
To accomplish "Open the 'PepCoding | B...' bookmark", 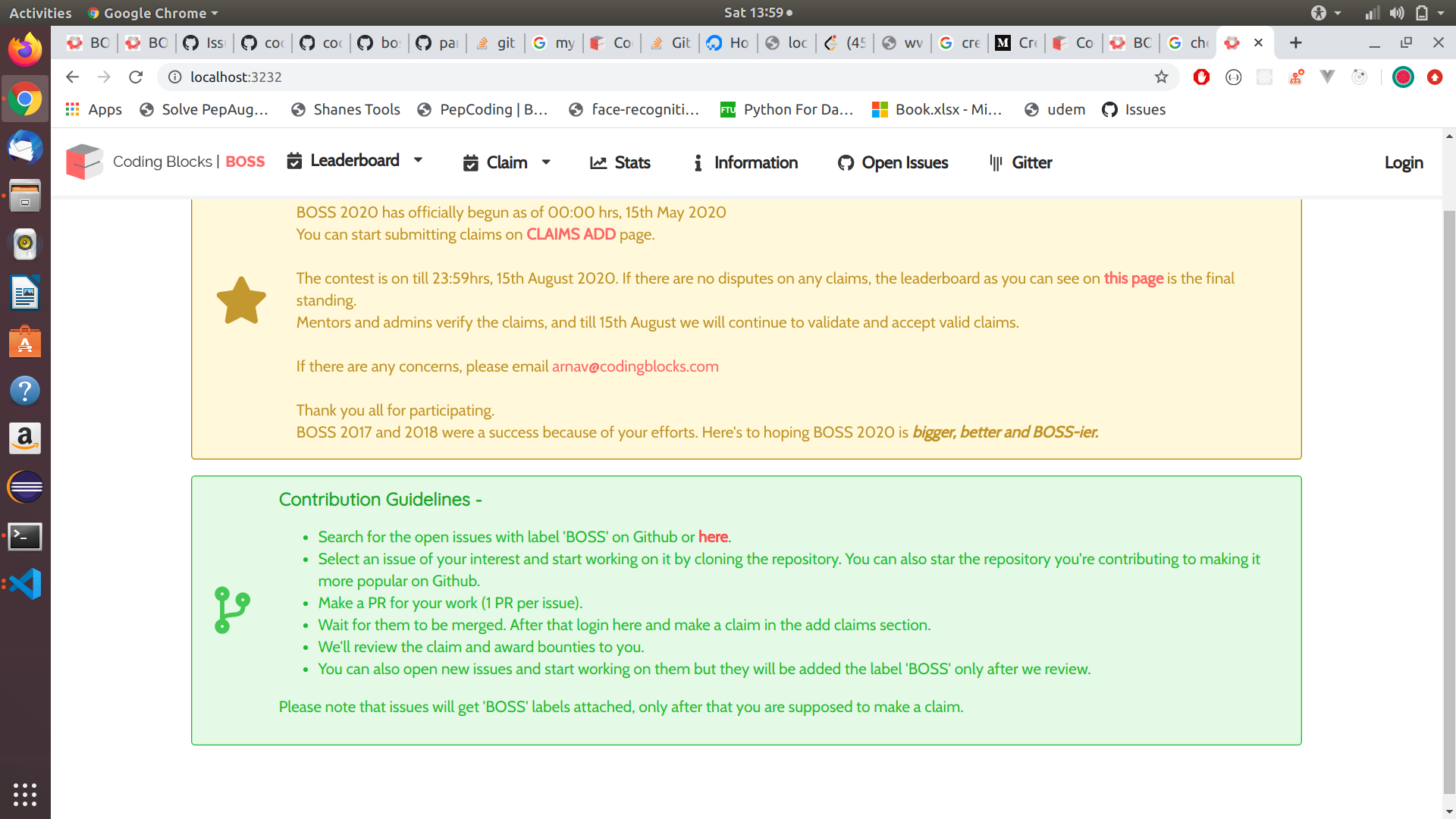I will 482,109.
